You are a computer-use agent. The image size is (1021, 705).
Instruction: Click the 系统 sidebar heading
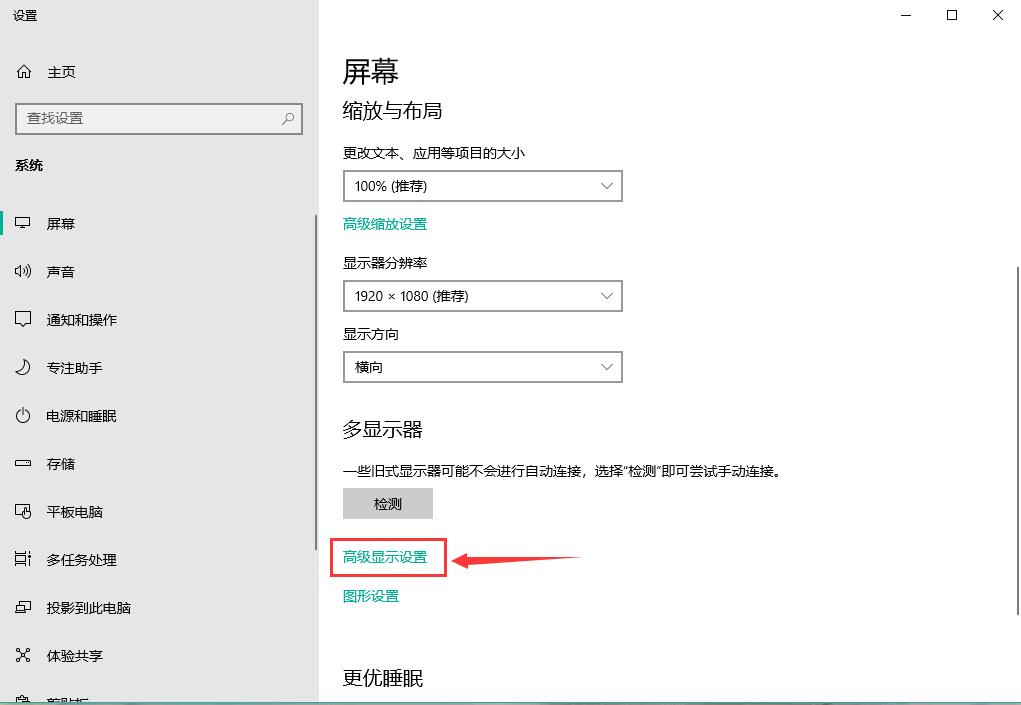click(29, 165)
